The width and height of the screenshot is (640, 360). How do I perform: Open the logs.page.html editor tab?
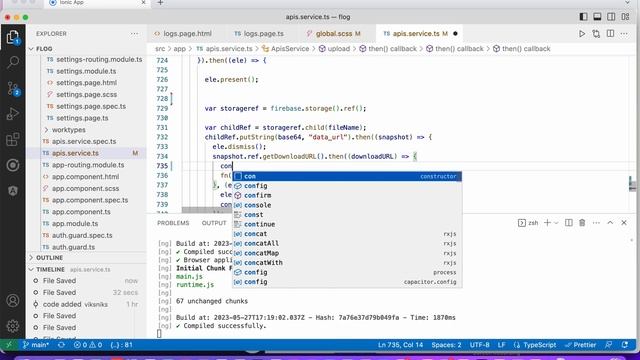pos(182,34)
